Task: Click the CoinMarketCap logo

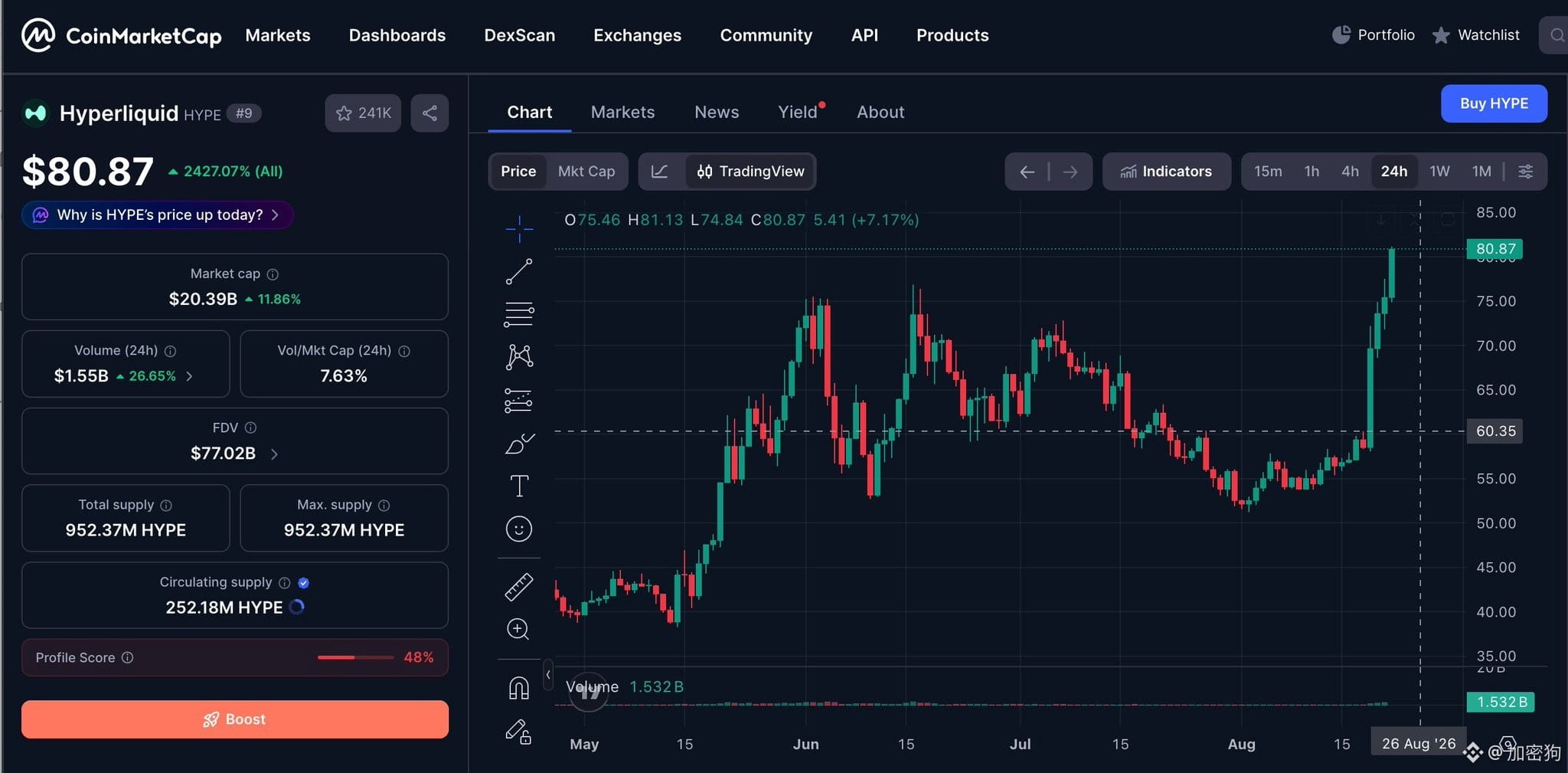Action: (x=122, y=35)
